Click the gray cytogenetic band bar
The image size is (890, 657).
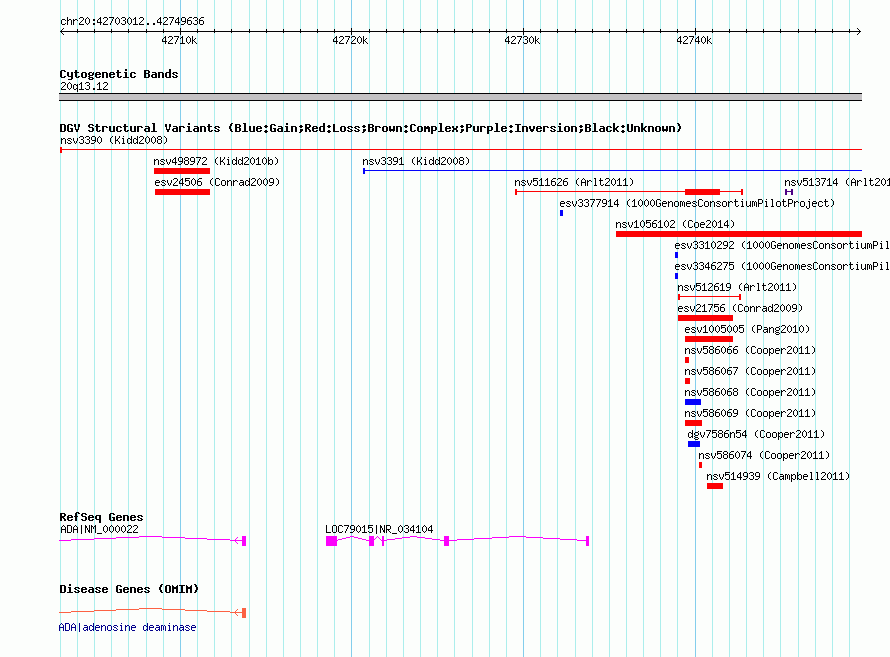[460, 97]
